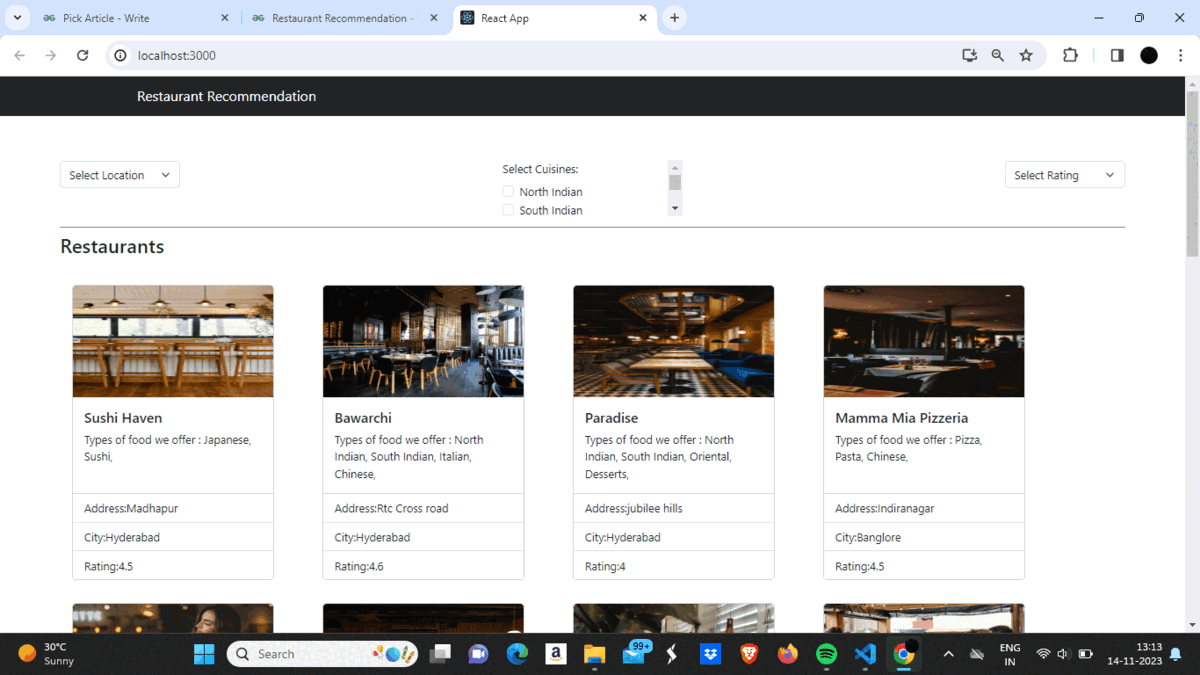Click the page vertical scrollbar thumb
Image resolution: width=1200 pixels, height=675 pixels.
point(1192,172)
